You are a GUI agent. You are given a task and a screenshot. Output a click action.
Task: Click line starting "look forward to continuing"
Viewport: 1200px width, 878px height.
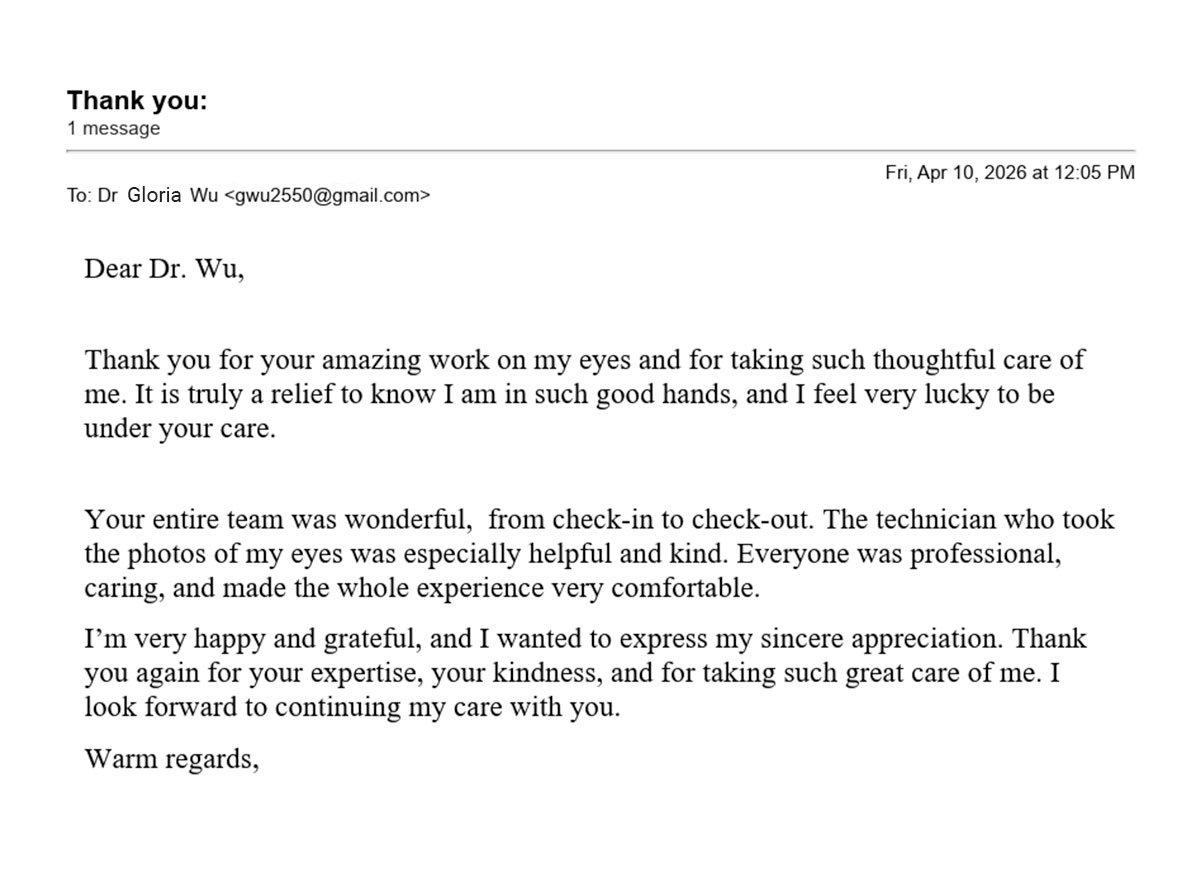point(352,708)
